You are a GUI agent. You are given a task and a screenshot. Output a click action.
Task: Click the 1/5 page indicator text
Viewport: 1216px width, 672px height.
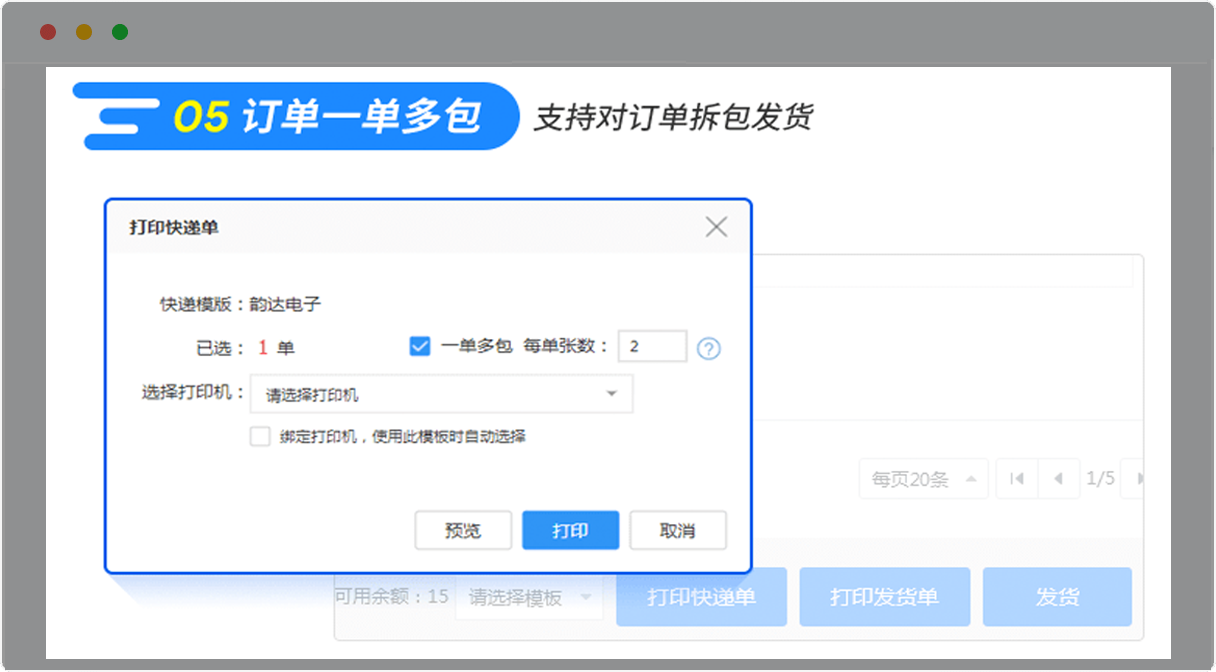(x=1100, y=479)
